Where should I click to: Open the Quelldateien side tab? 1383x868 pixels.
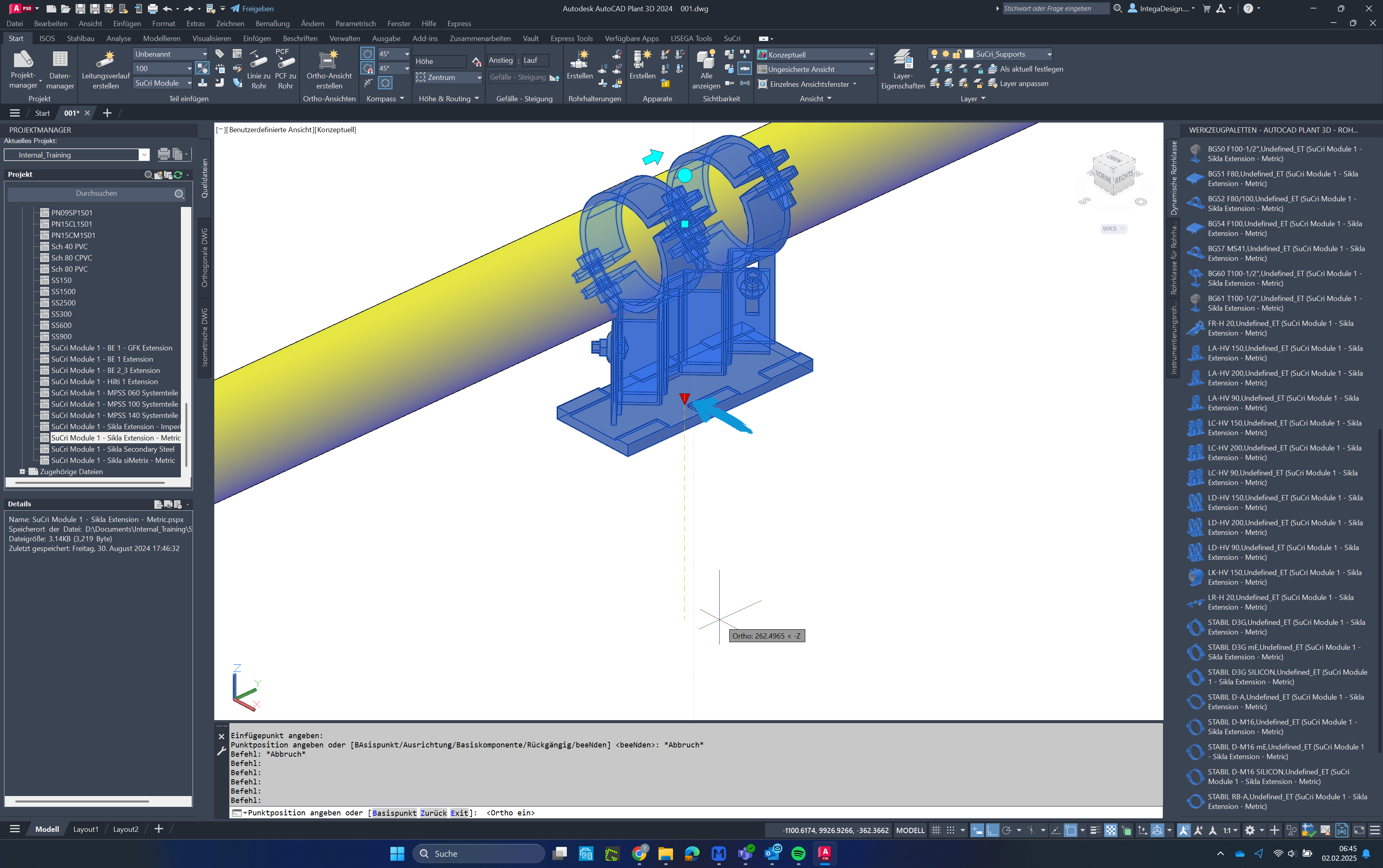click(205, 178)
